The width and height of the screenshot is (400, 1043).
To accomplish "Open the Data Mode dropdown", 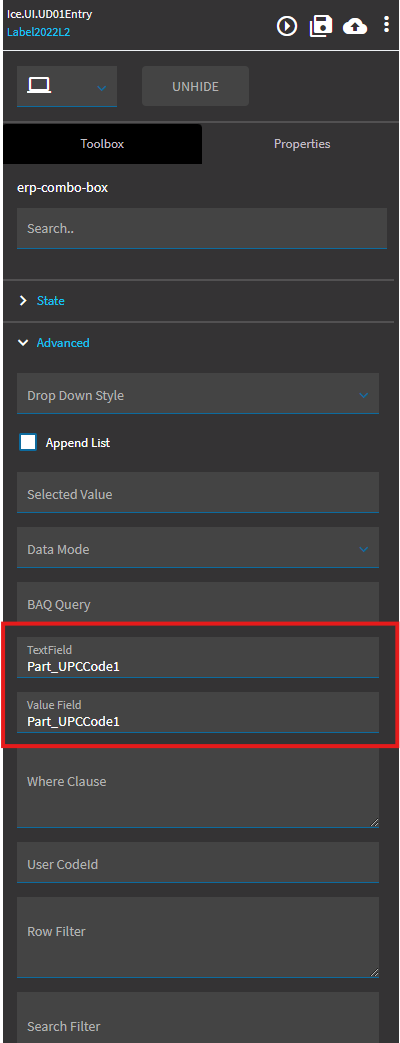I will point(198,547).
